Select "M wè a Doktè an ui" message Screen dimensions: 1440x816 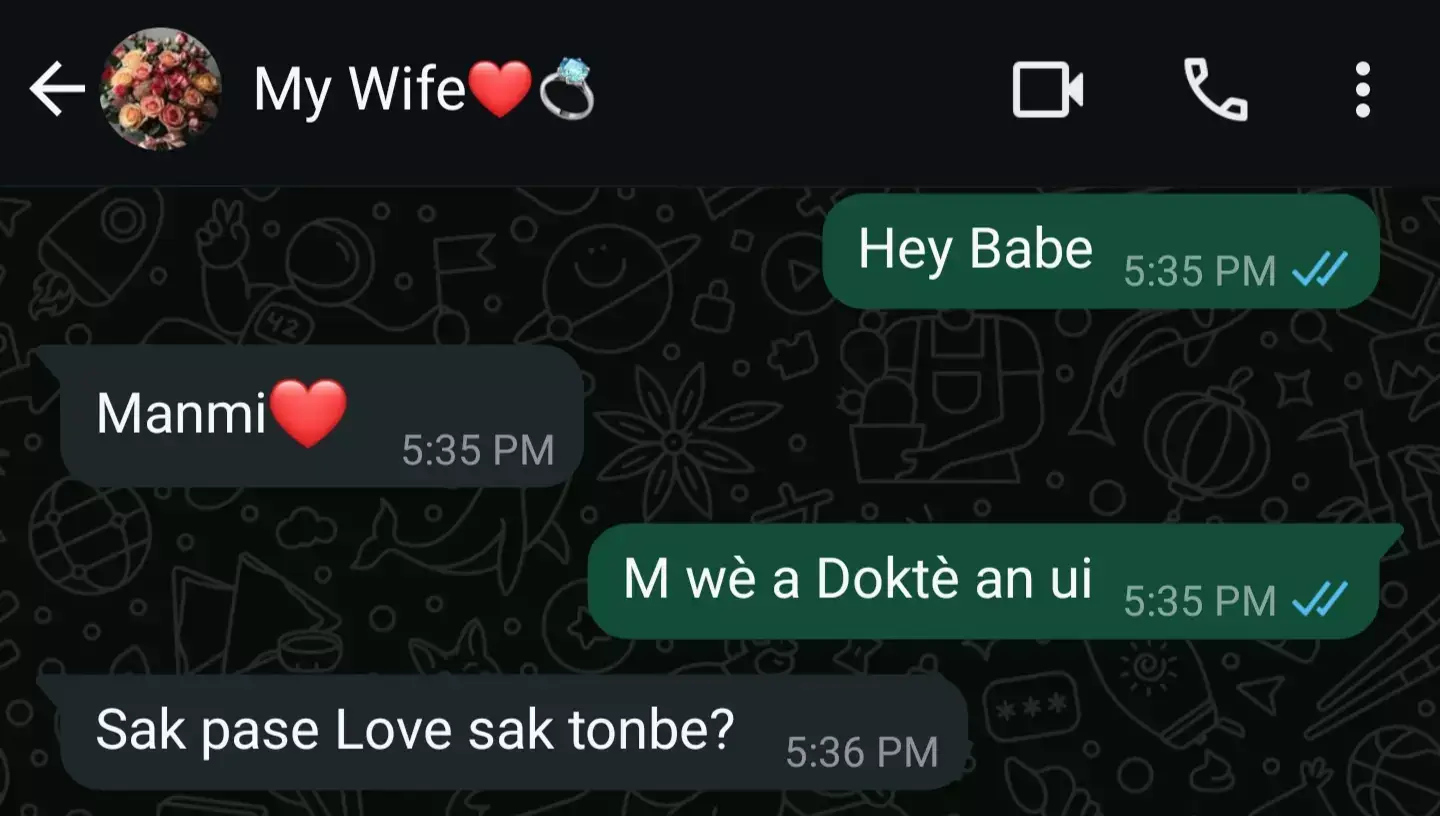tap(984, 581)
